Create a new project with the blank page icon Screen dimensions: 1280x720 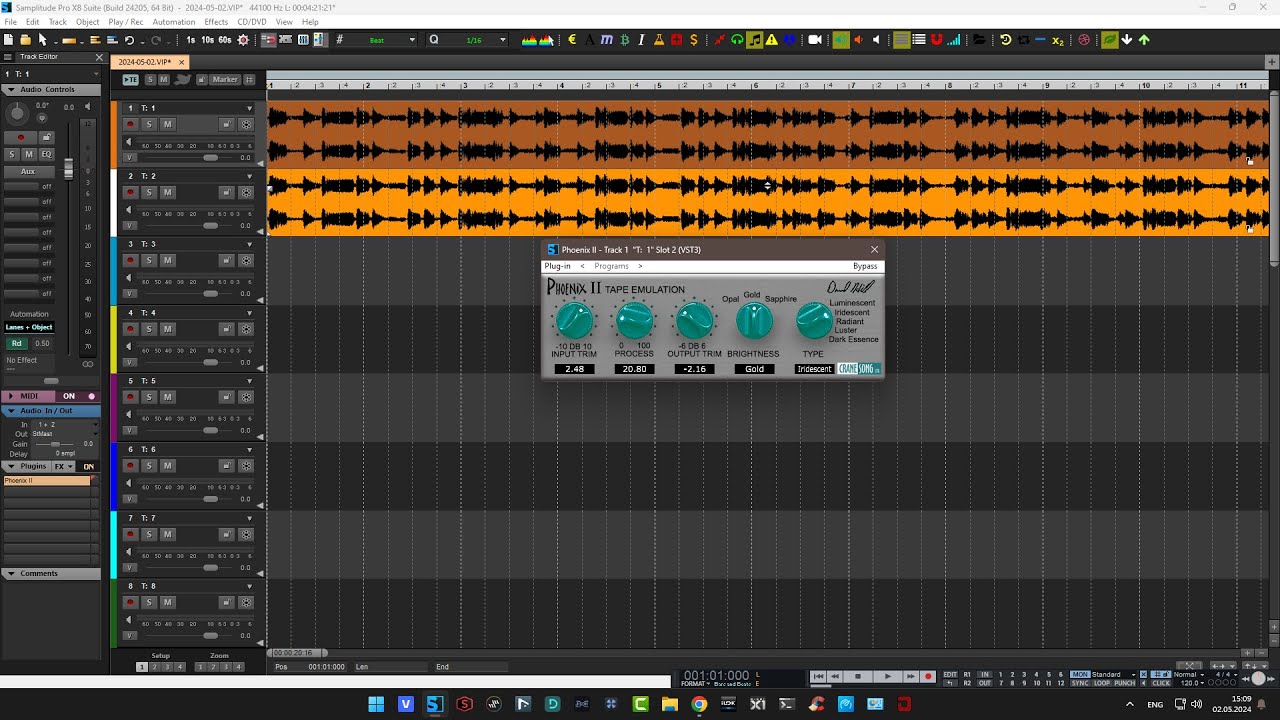click(8, 40)
